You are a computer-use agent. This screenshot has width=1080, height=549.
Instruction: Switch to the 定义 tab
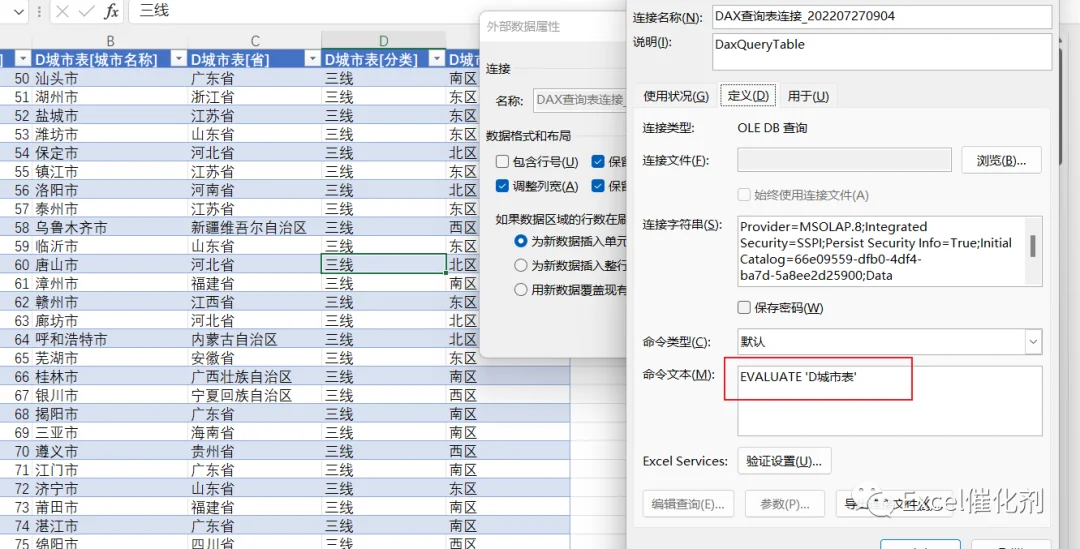pyautogui.click(x=748, y=96)
